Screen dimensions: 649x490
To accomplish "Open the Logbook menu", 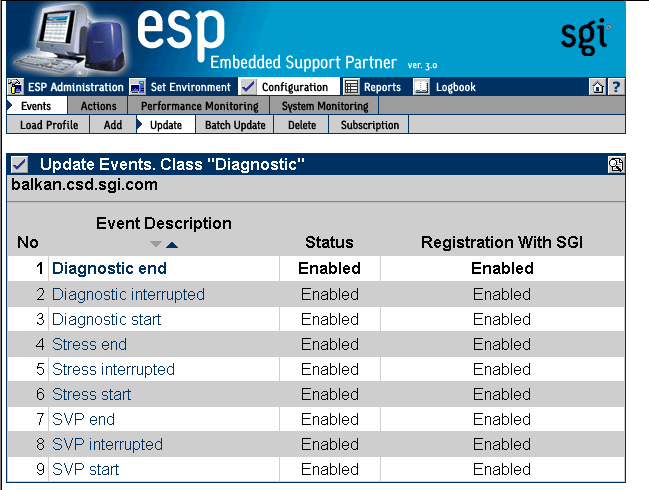I will [x=456, y=87].
